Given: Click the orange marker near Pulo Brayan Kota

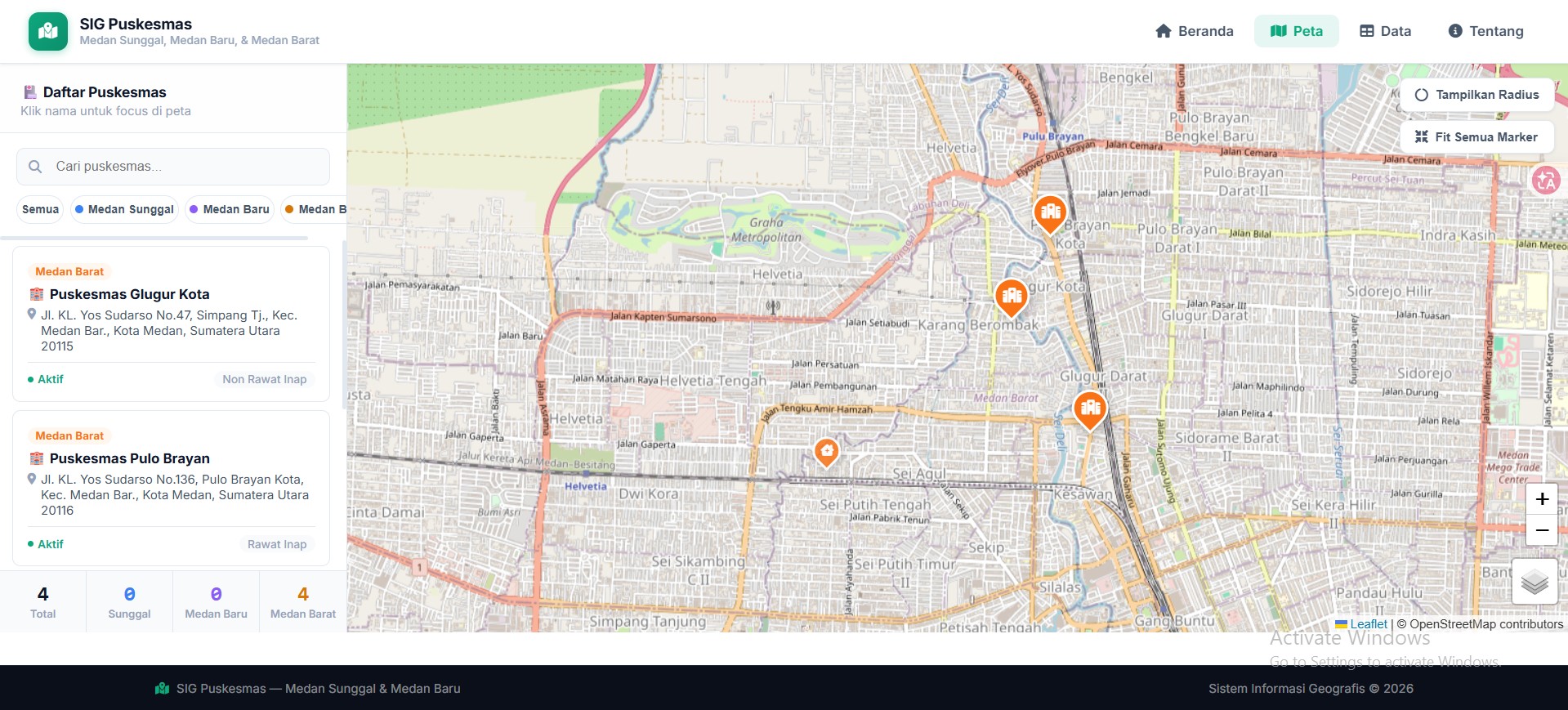Looking at the screenshot, I should pos(1050,214).
